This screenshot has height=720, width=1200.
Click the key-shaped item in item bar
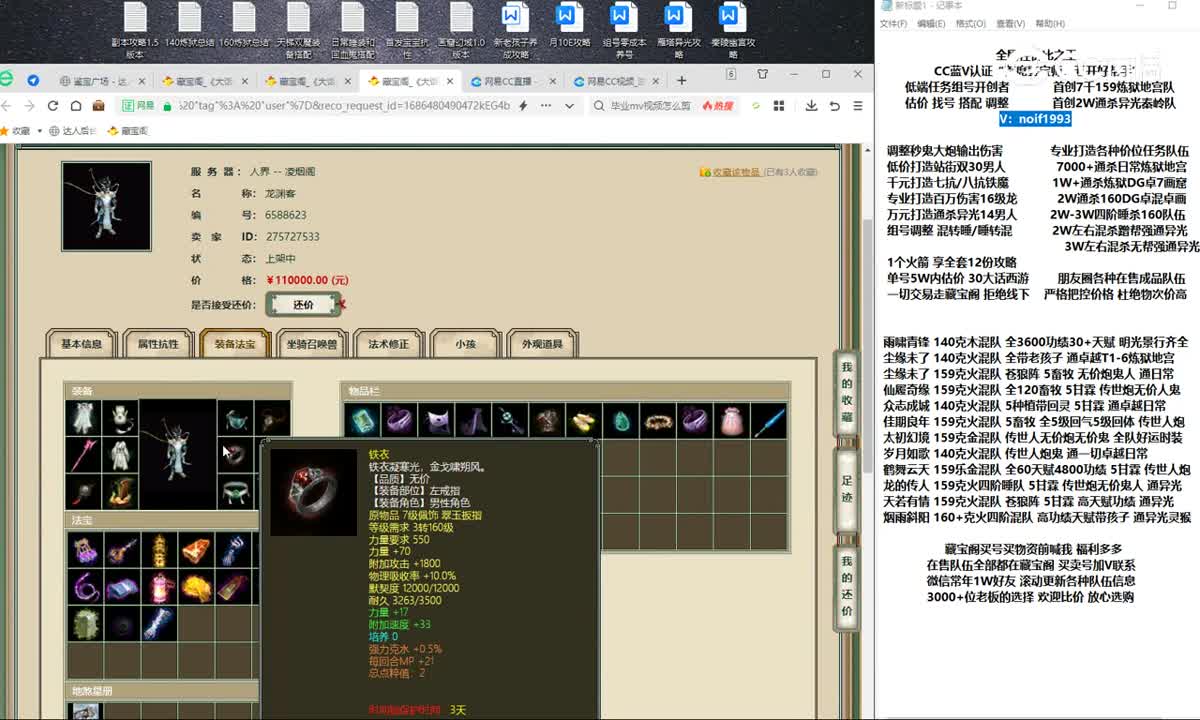click(x=510, y=421)
